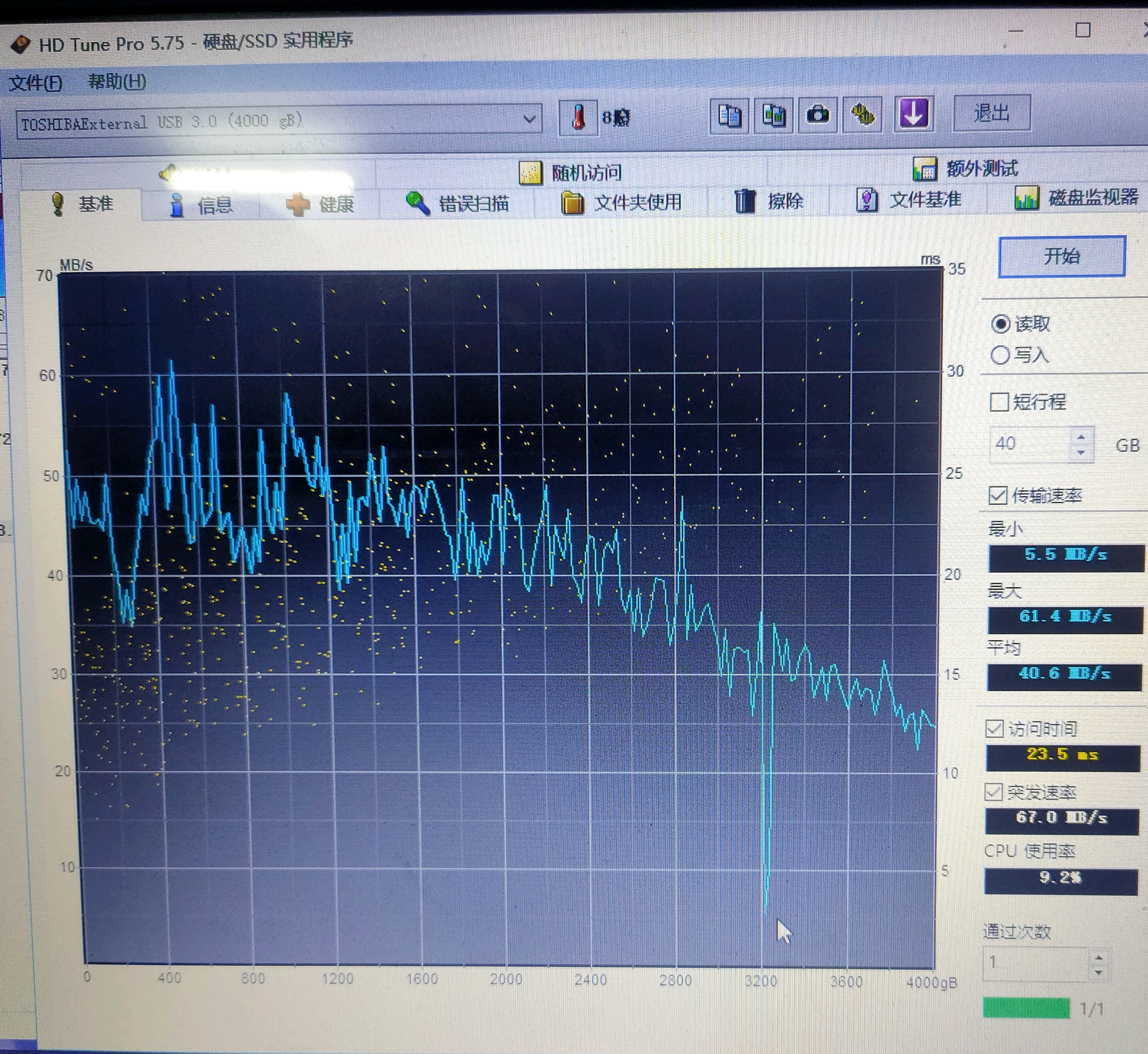
Task: Click the camera save screenshot icon
Action: tap(818, 114)
